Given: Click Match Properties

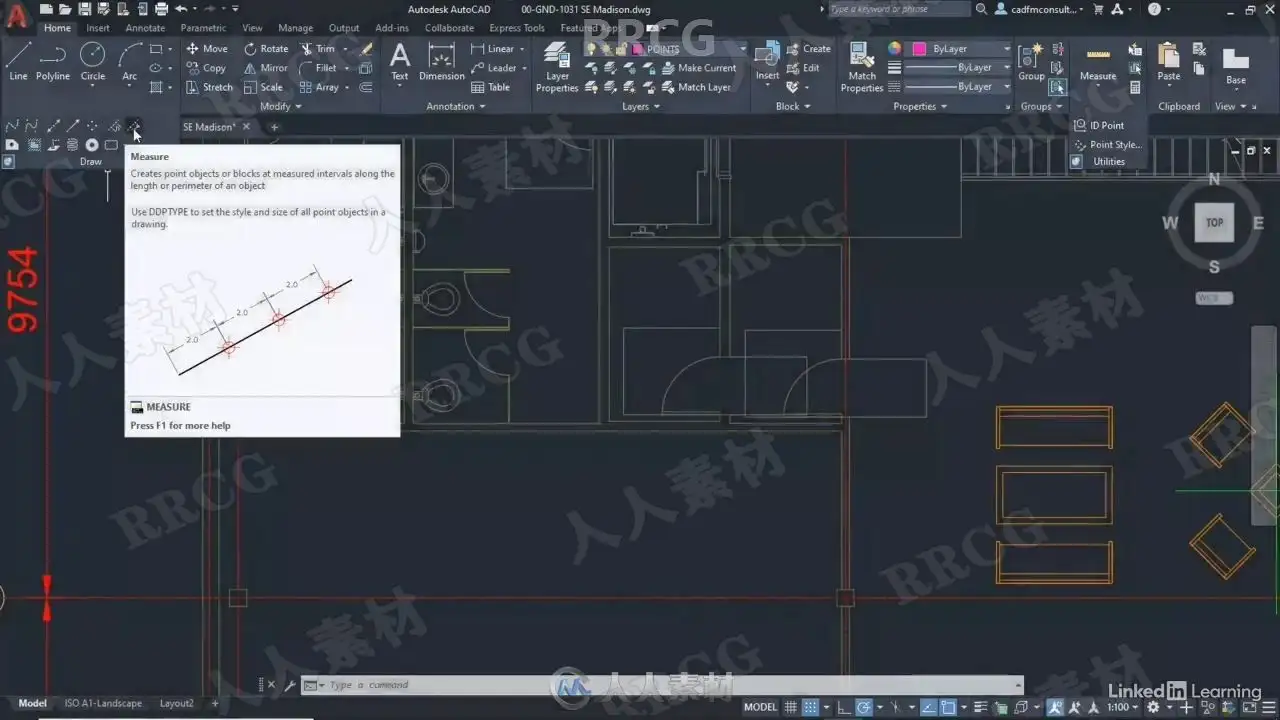Looking at the screenshot, I should (862, 68).
